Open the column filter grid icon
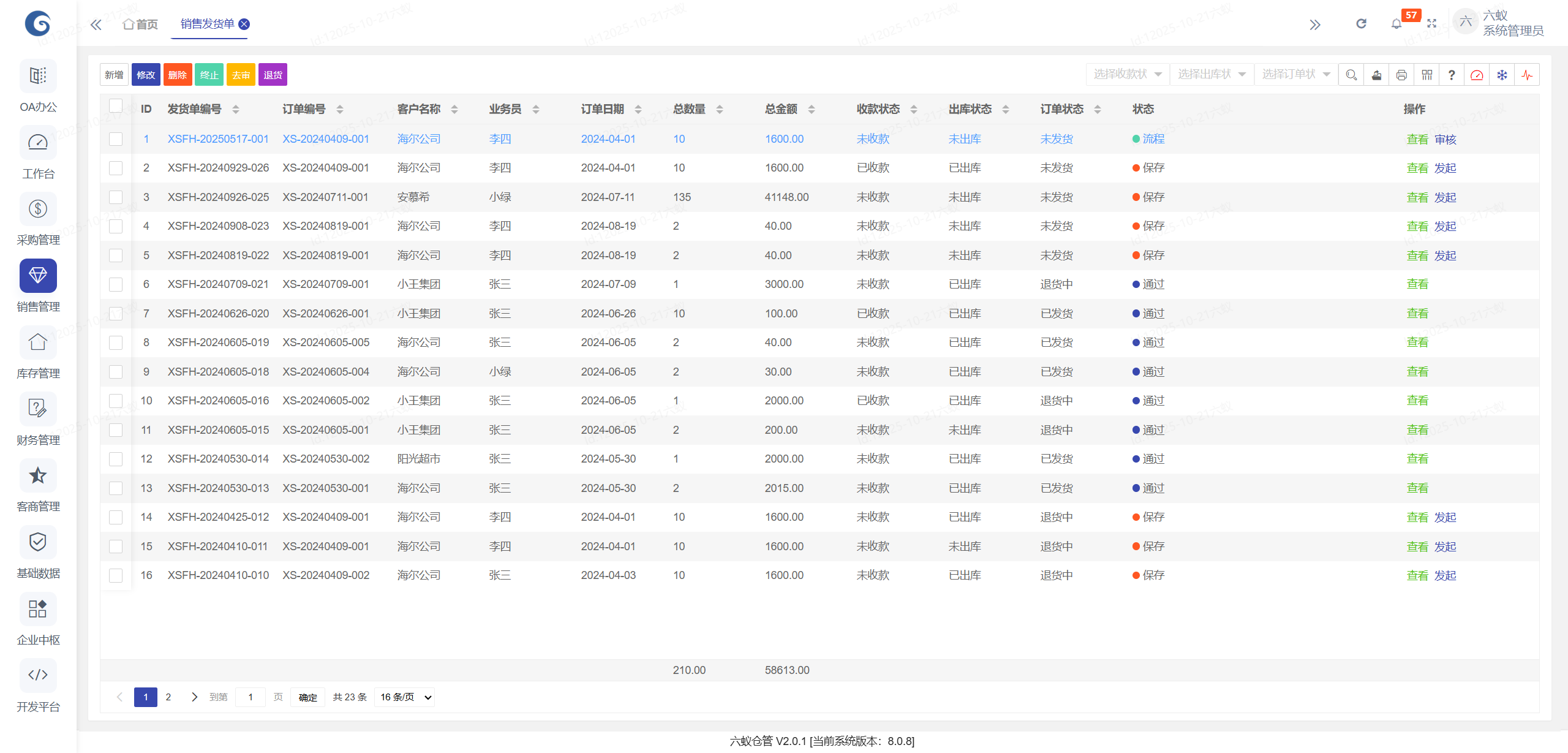Image resolution: width=1568 pixels, height=753 pixels. (x=1427, y=75)
